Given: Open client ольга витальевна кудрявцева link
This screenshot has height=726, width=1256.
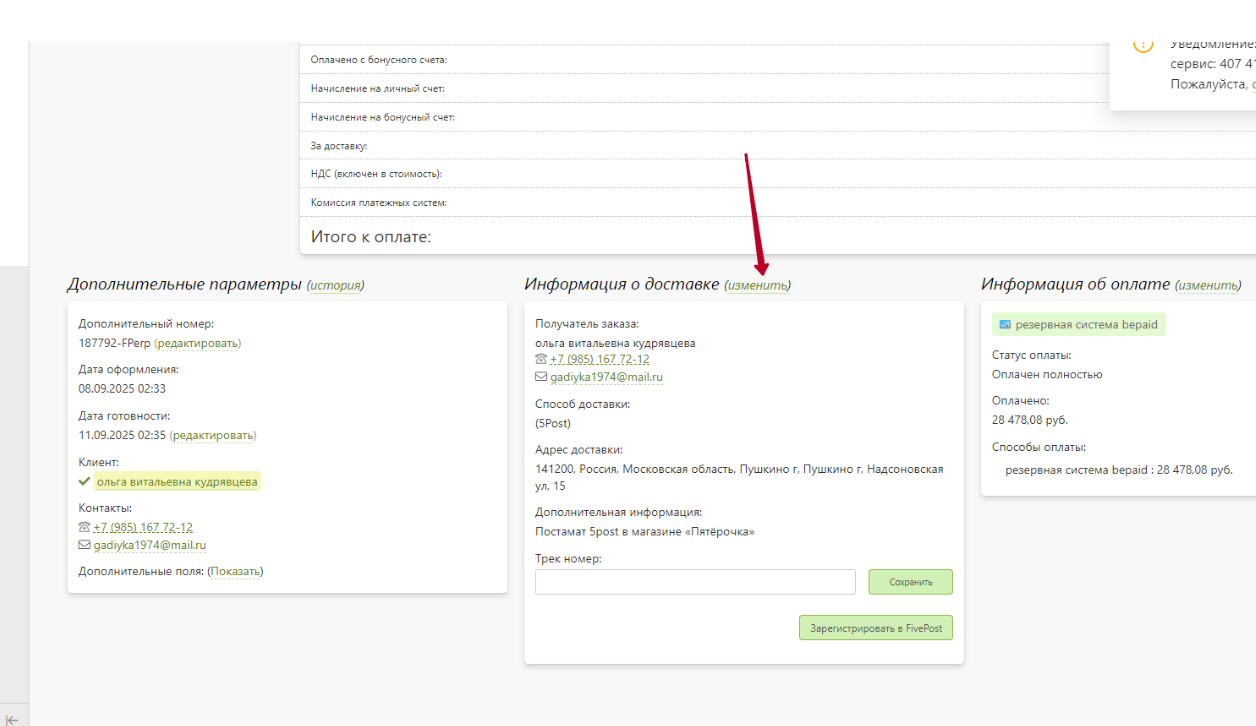Looking at the screenshot, I should click(x=177, y=482).
